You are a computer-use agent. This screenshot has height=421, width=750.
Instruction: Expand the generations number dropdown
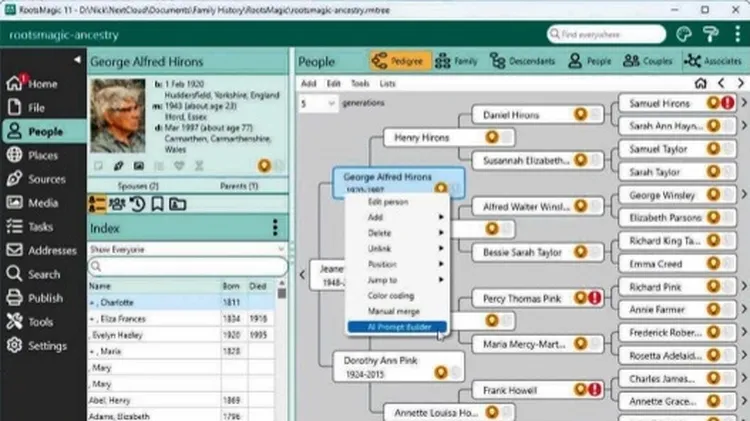317,104
